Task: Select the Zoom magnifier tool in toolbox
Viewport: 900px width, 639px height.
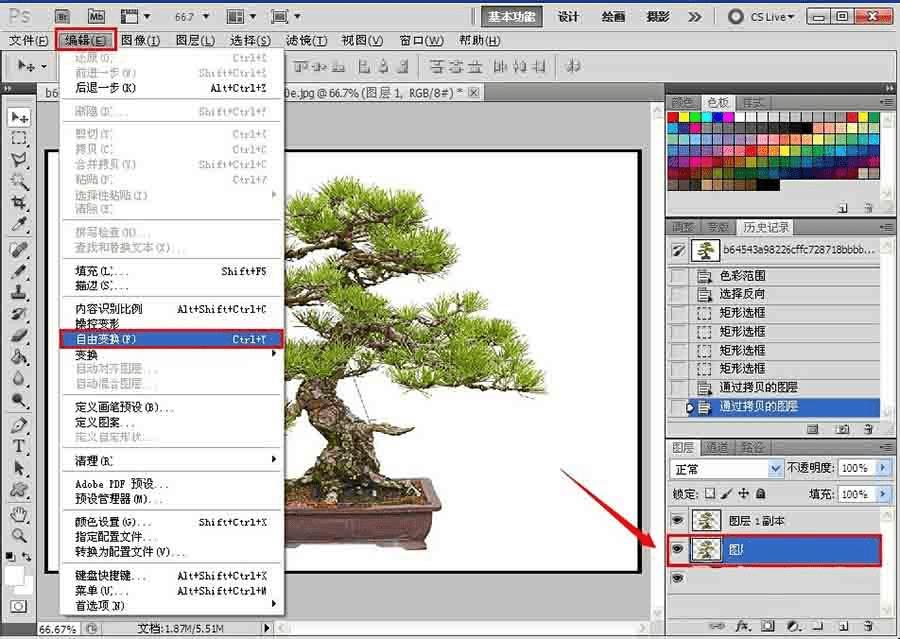Action: tap(19, 536)
